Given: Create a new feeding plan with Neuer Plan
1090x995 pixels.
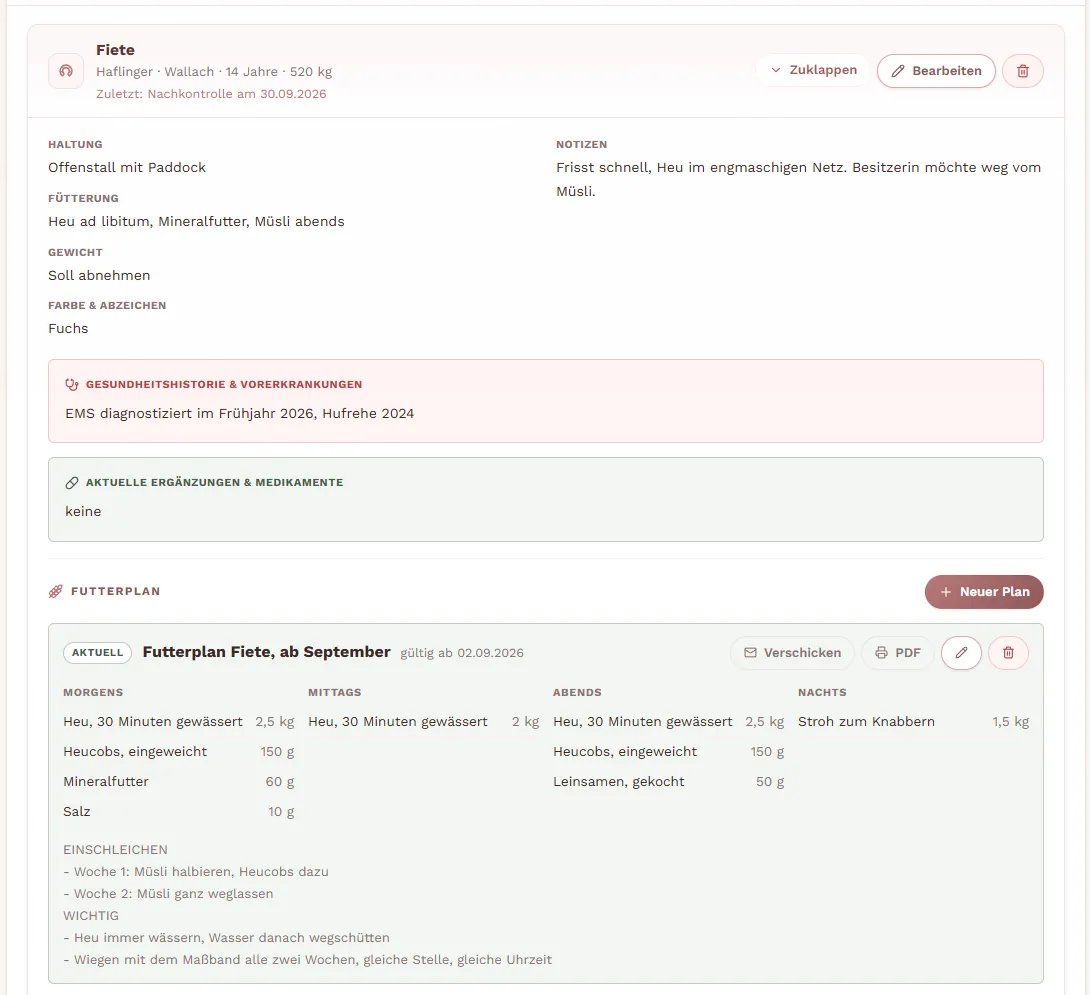Looking at the screenshot, I should 984,592.
